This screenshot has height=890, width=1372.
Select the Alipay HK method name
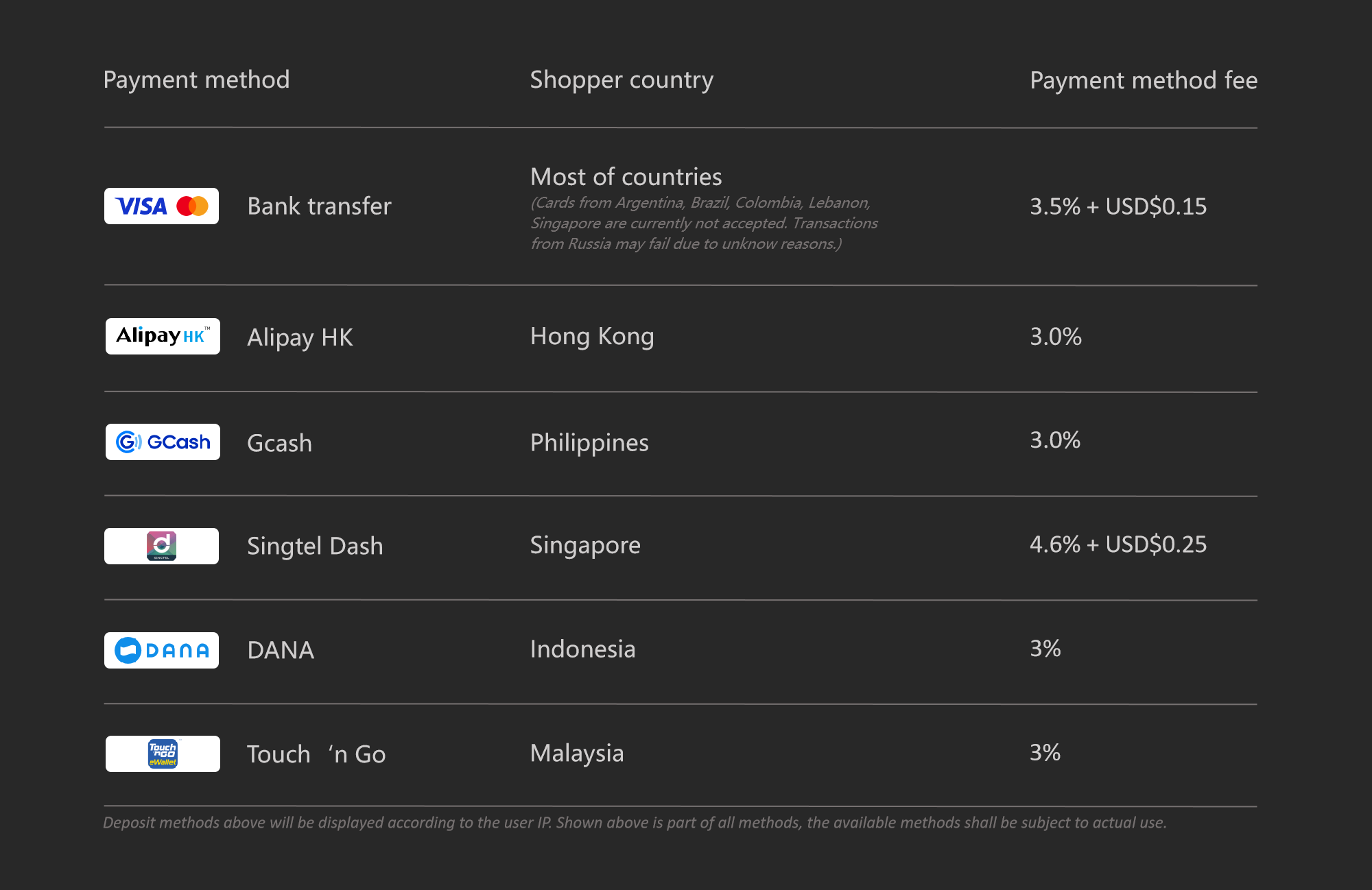click(300, 337)
